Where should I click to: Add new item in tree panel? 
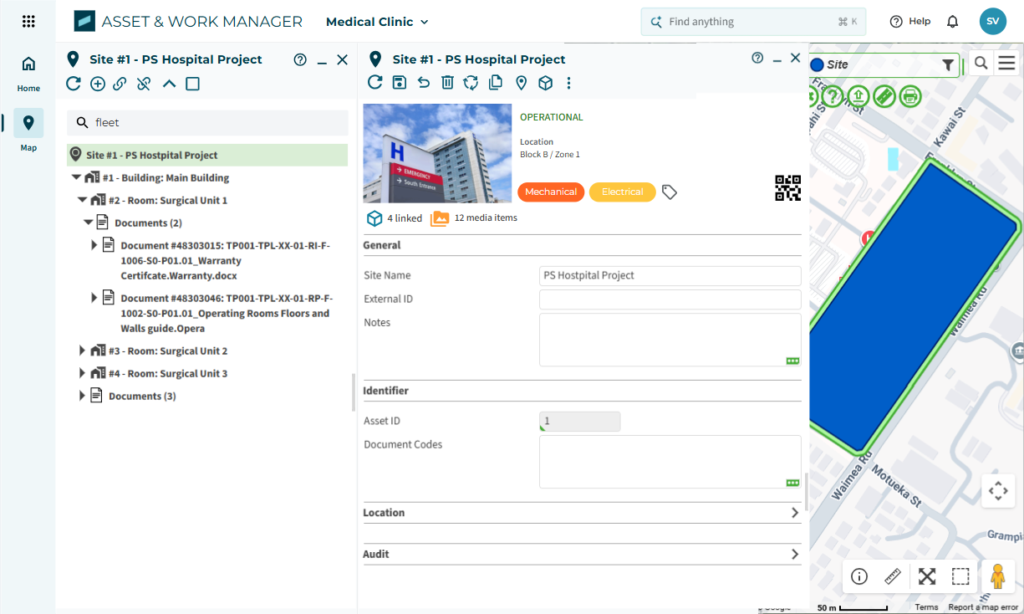97,84
